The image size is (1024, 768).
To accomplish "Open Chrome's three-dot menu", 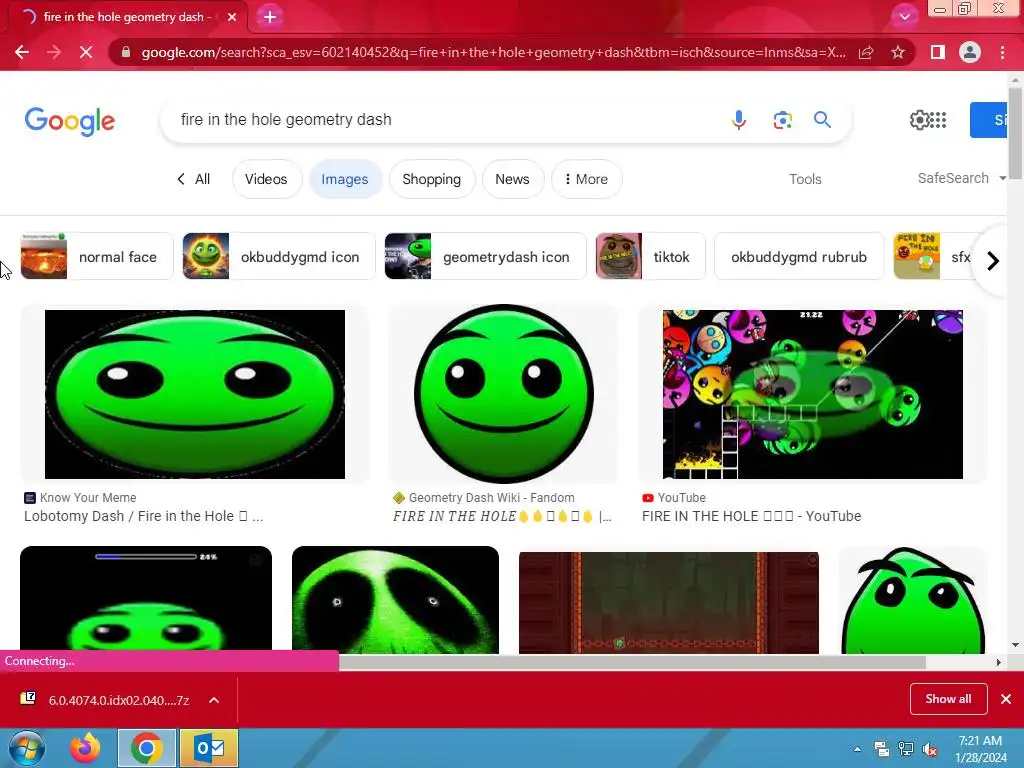I will [1002, 52].
